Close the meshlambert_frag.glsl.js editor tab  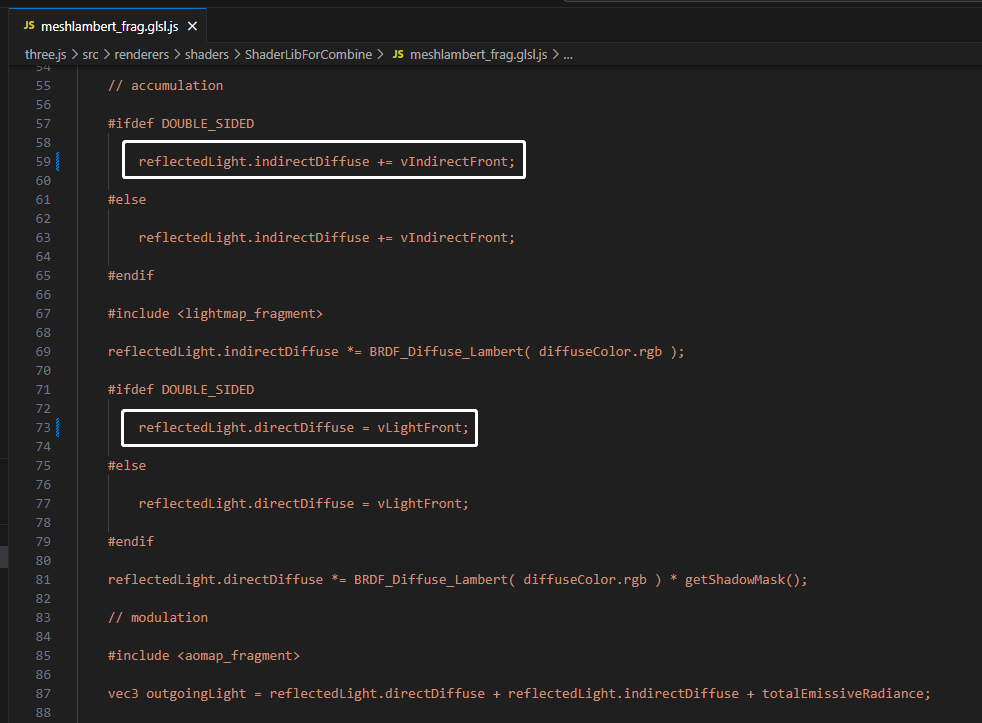[x=192, y=26]
